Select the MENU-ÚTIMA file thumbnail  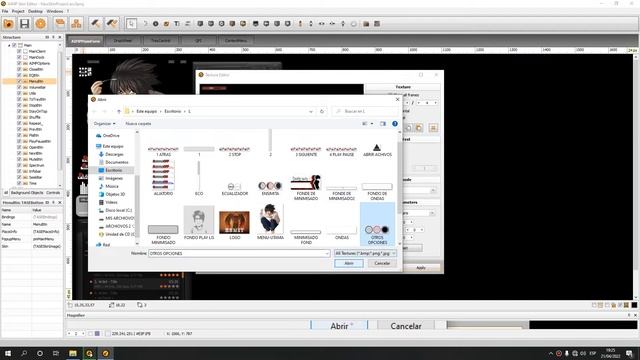pyautogui.click(x=270, y=222)
